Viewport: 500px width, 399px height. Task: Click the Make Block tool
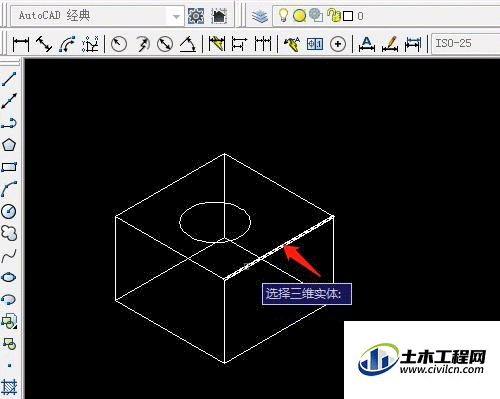[9, 343]
